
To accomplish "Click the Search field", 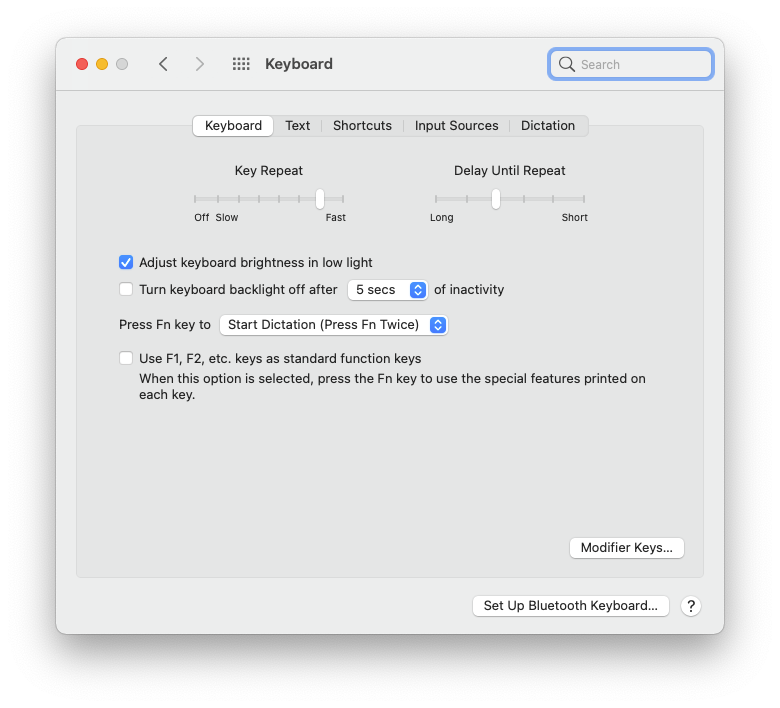I will tap(631, 64).
